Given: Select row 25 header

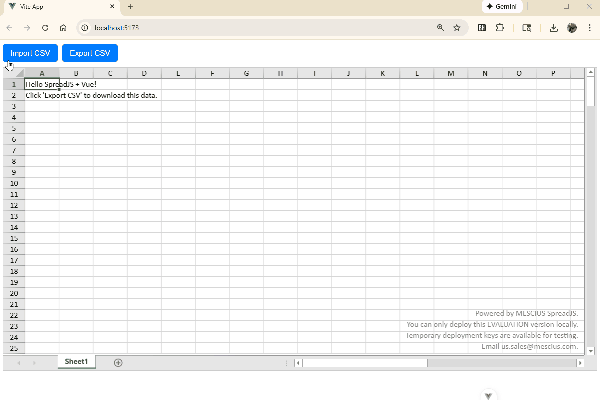Looking at the screenshot, I should (14, 348).
